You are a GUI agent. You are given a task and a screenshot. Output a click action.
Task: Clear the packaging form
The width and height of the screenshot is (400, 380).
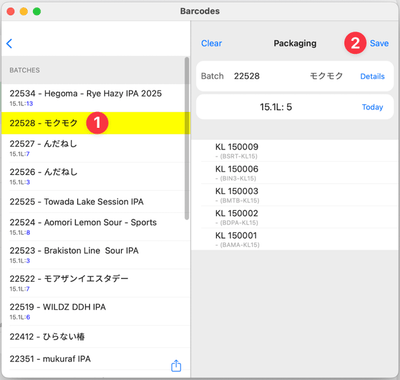click(211, 43)
